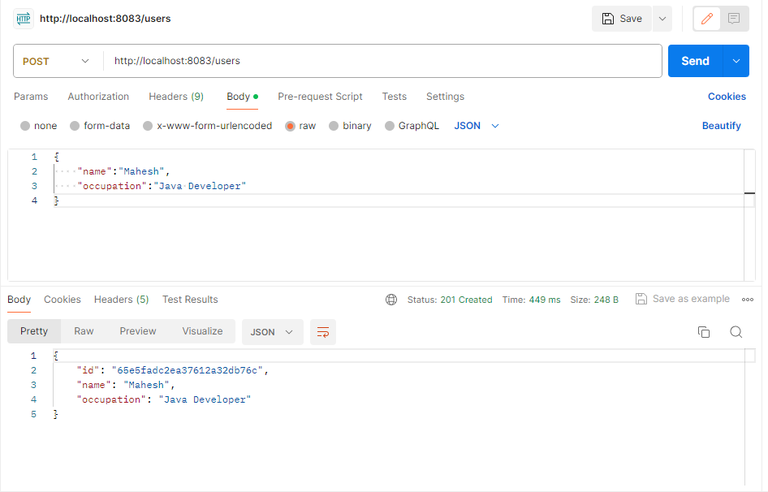The image size is (768, 492).
Task: Open the response JSON format dropdown
Action: point(274,332)
